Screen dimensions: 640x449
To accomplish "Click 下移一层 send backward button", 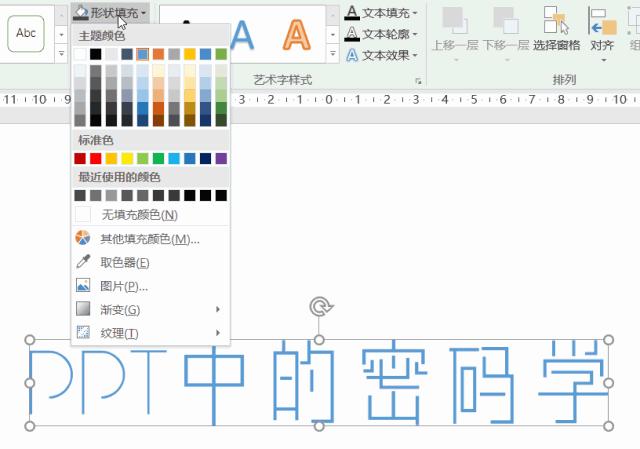I will [506, 34].
